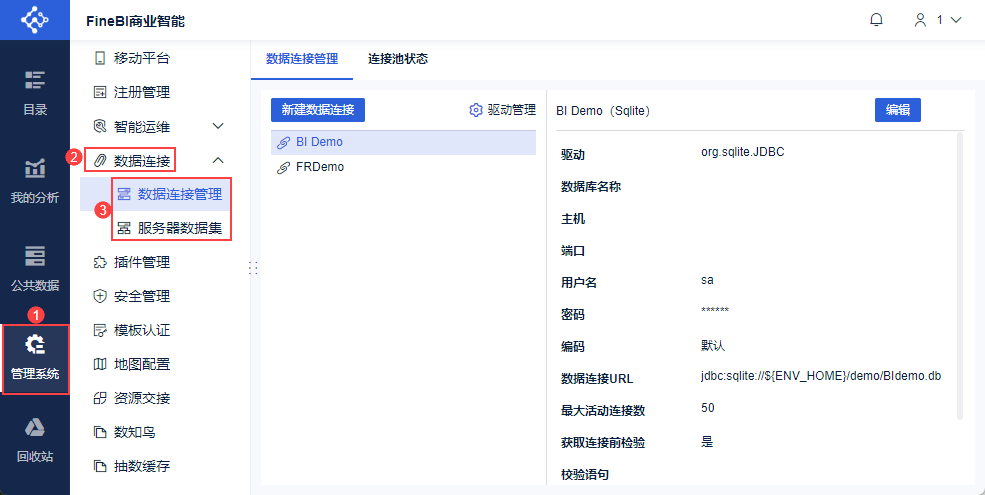Click the 资源交接 icon

99,398
